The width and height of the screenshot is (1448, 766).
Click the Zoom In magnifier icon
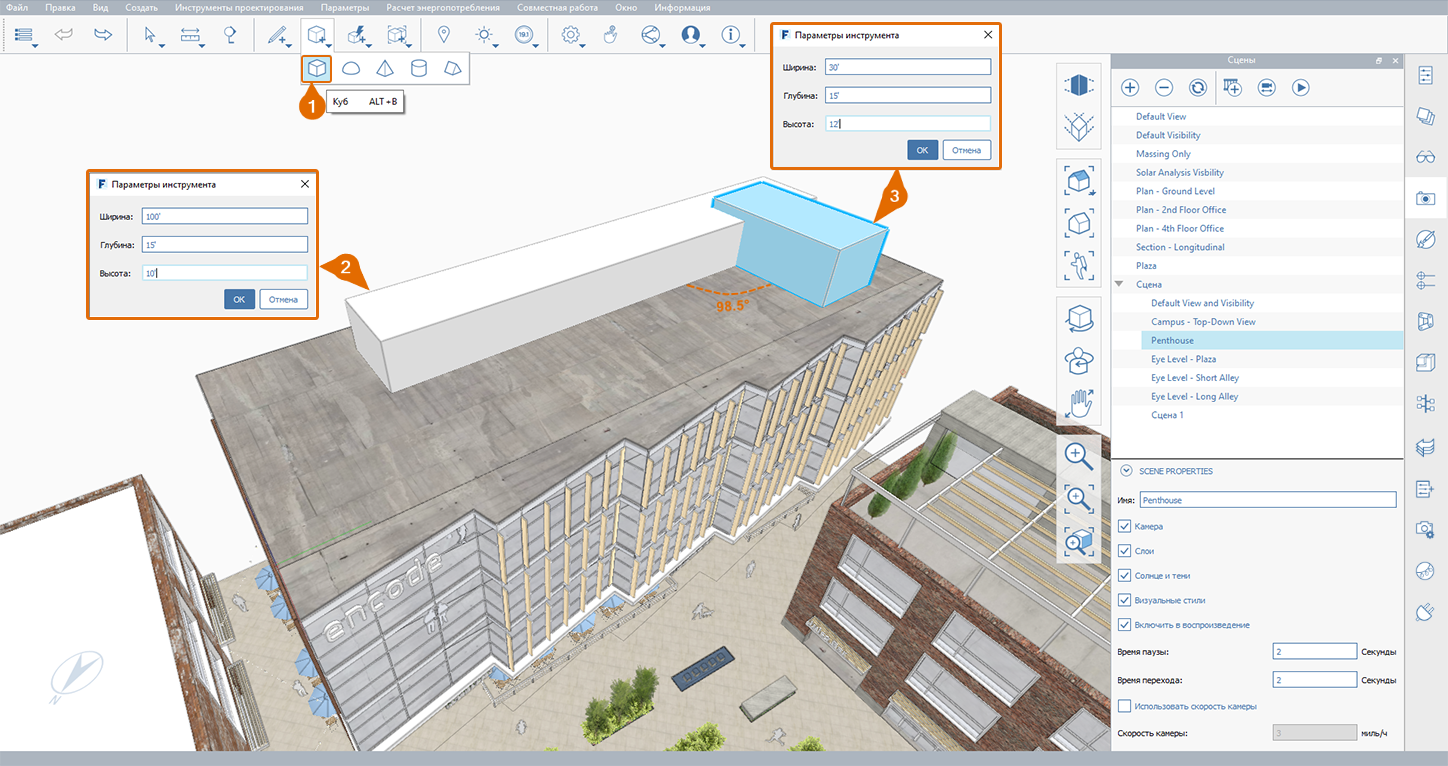(x=1078, y=455)
